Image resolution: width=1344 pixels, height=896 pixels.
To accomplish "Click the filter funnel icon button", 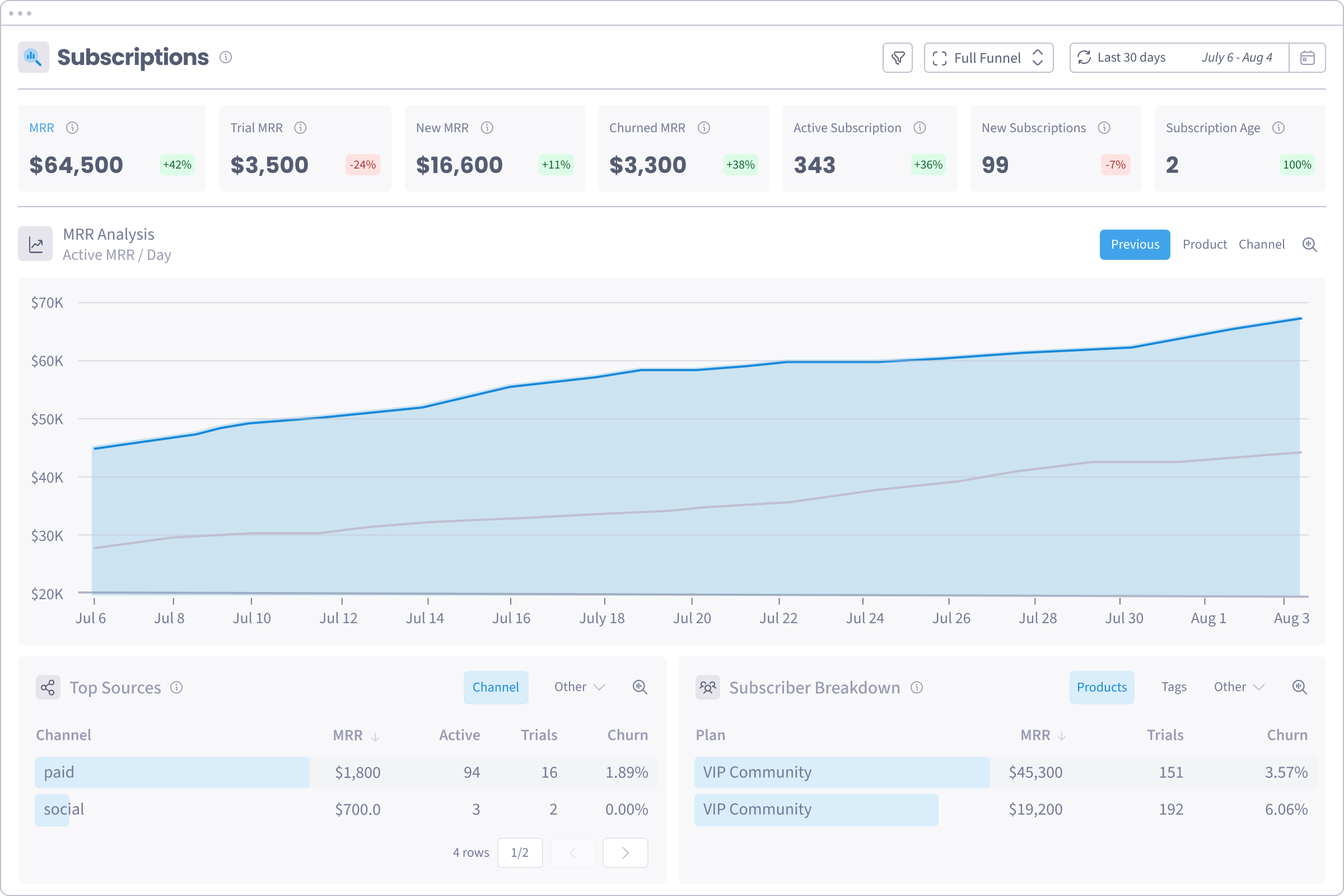I will (897, 58).
